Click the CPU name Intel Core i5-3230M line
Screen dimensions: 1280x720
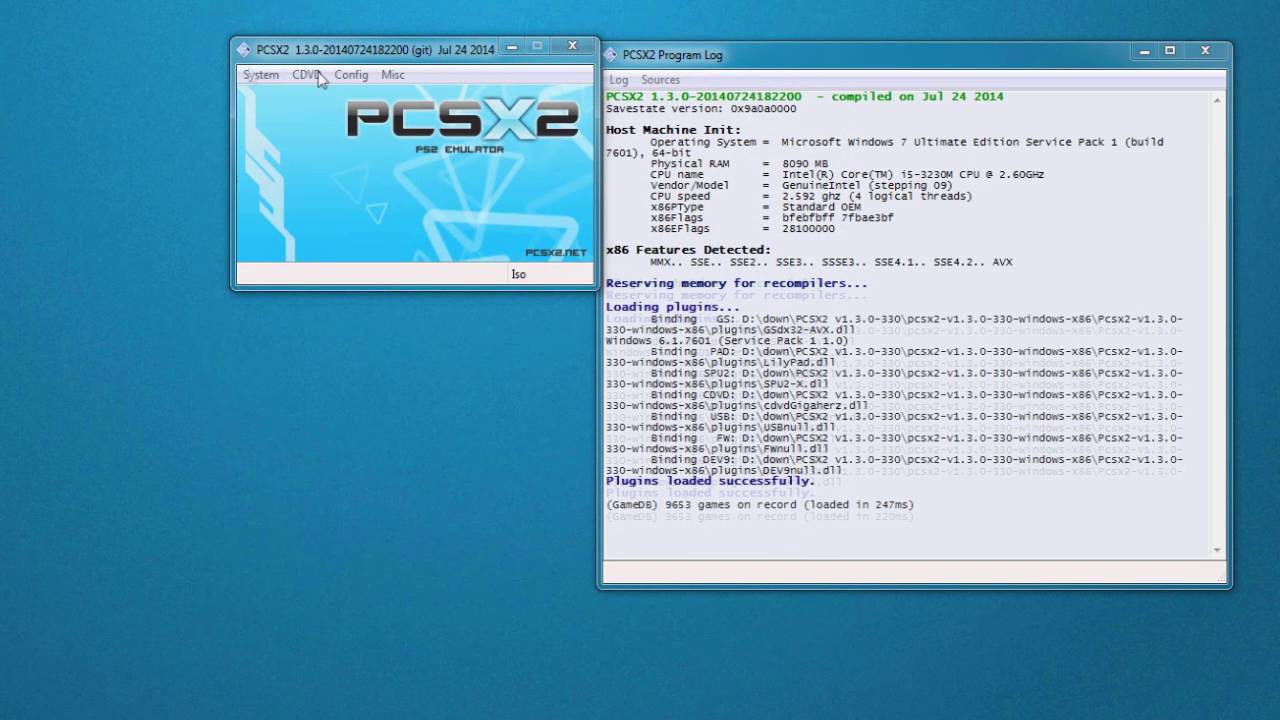point(847,175)
